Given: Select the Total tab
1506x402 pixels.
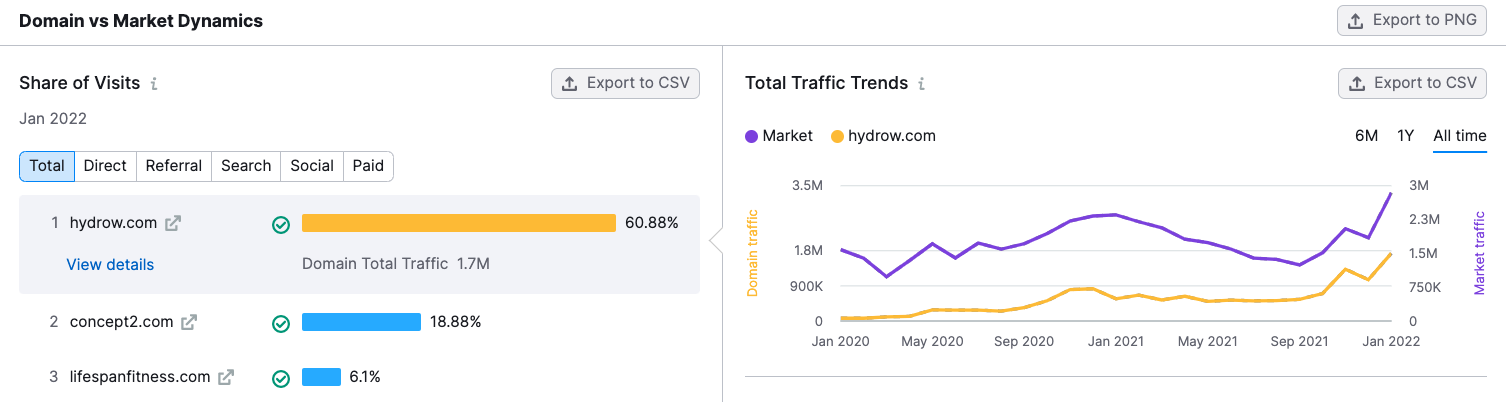Looking at the screenshot, I should pyautogui.click(x=47, y=166).
